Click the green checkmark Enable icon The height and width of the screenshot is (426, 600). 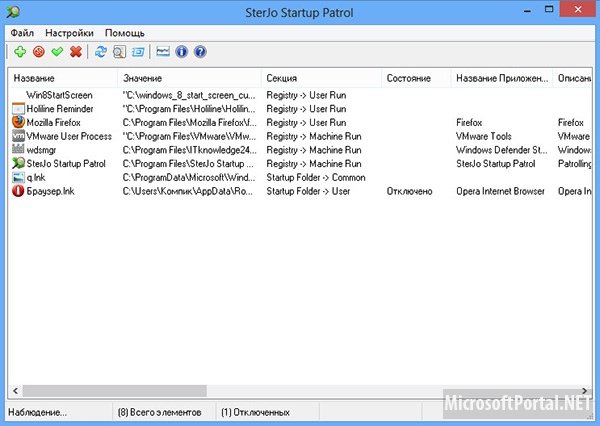pyautogui.click(x=57, y=51)
